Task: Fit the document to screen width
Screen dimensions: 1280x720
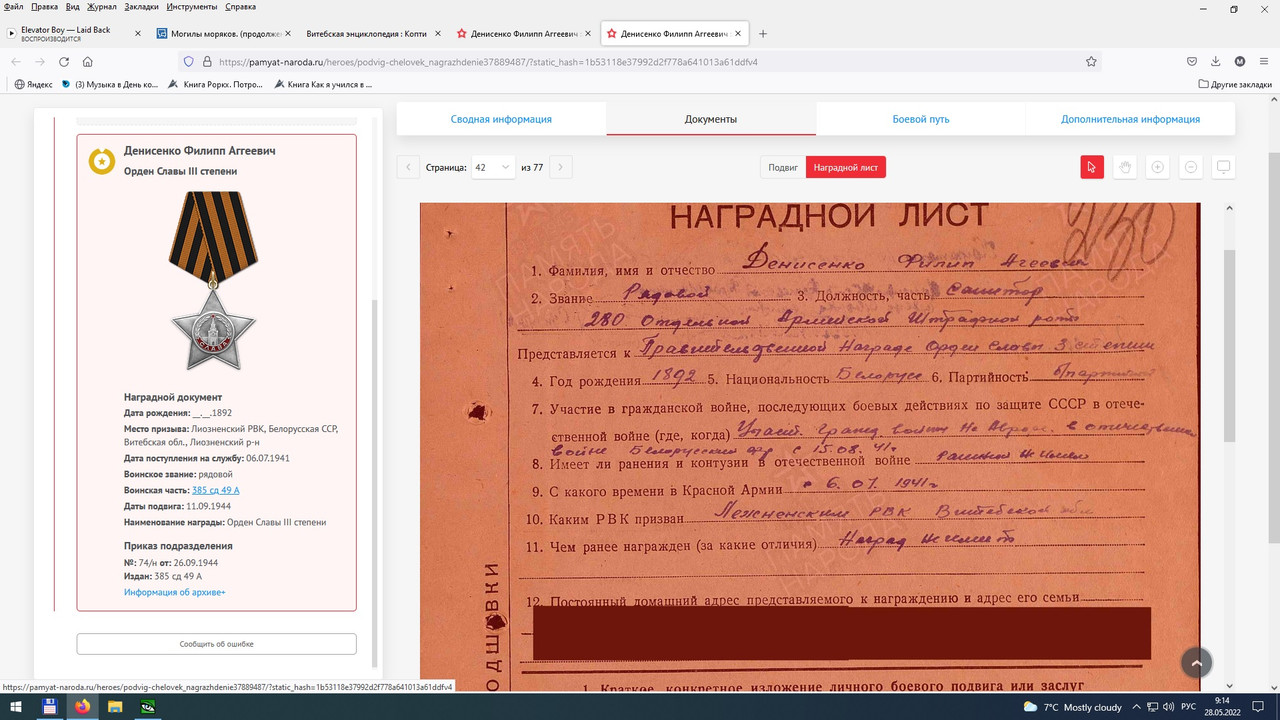Action: [1223, 167]
